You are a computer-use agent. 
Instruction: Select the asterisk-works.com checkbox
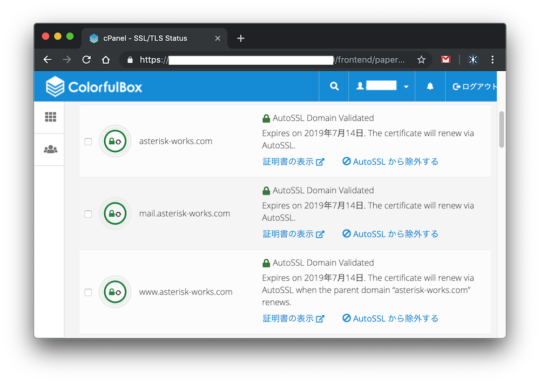pos(88,142)
